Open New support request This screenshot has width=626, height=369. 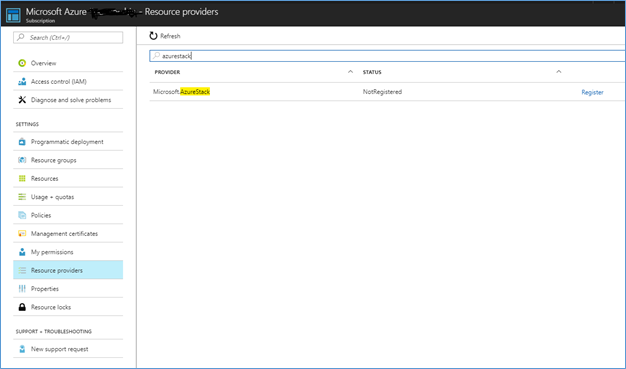click(x=68, y=349)
